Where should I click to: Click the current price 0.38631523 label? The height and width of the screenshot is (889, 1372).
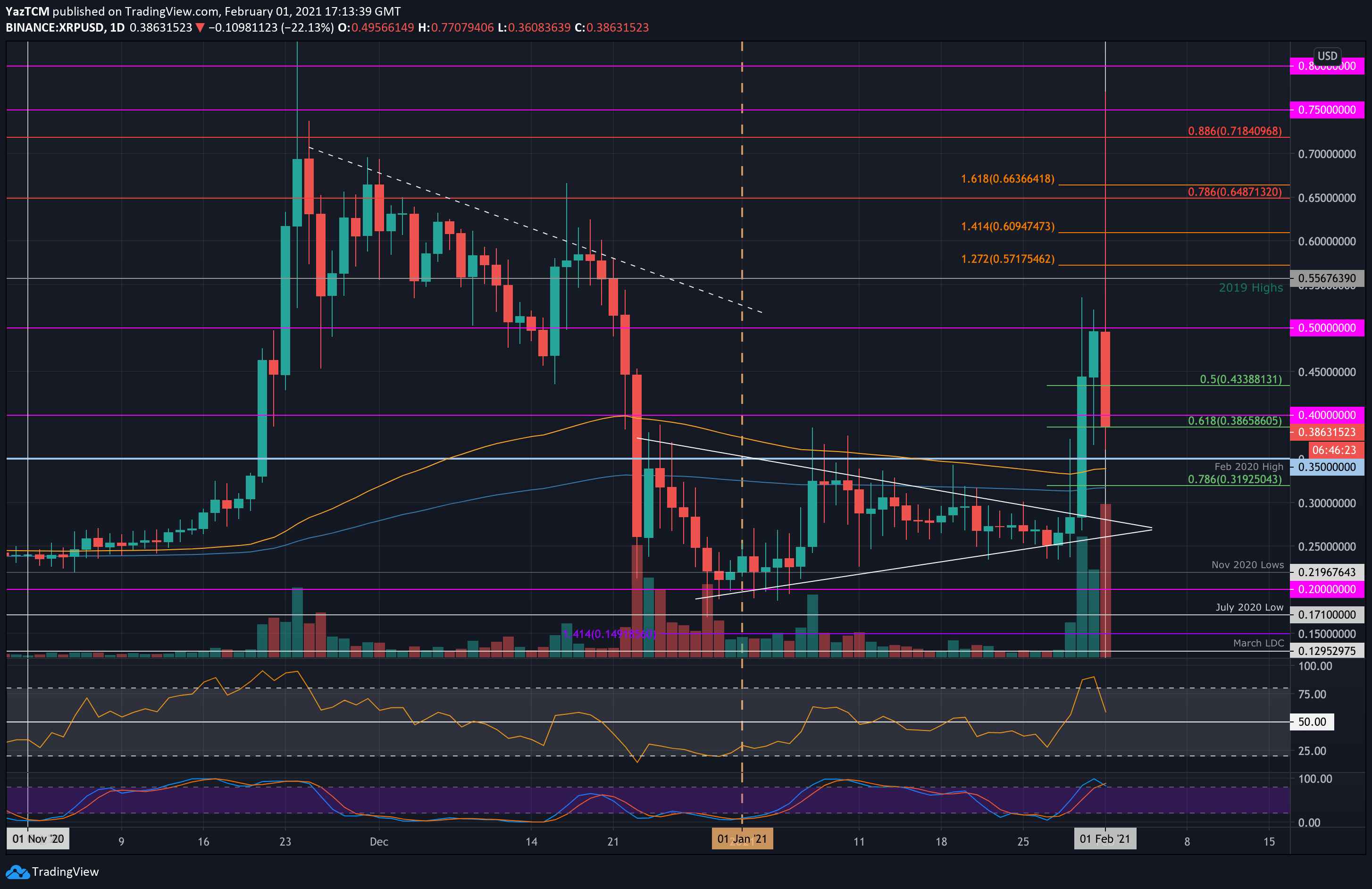1327,432
